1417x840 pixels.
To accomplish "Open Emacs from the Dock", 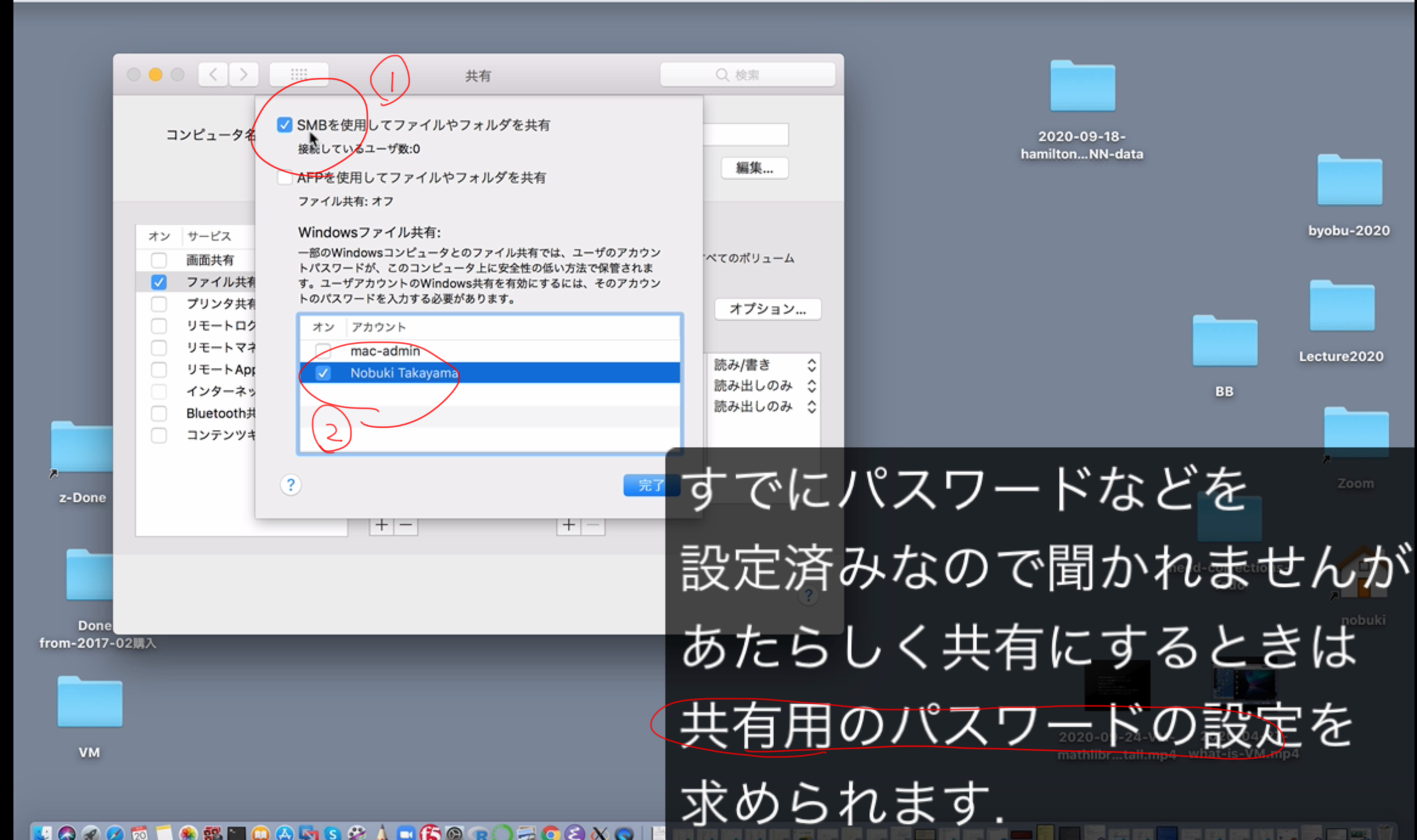I will tap(575, 833).
